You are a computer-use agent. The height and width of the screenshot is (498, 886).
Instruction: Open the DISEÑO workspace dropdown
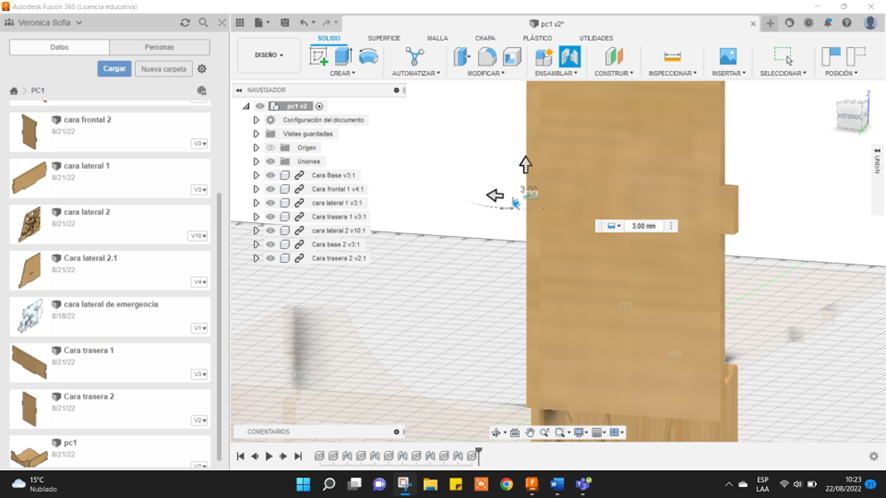[269, 55]
